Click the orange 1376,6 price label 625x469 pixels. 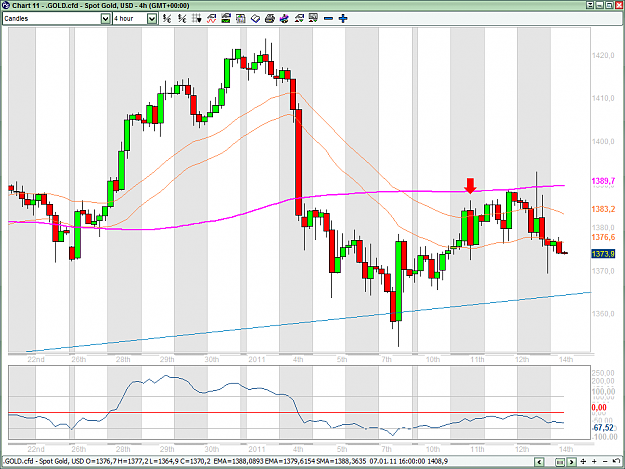click(x=603, y=237)
